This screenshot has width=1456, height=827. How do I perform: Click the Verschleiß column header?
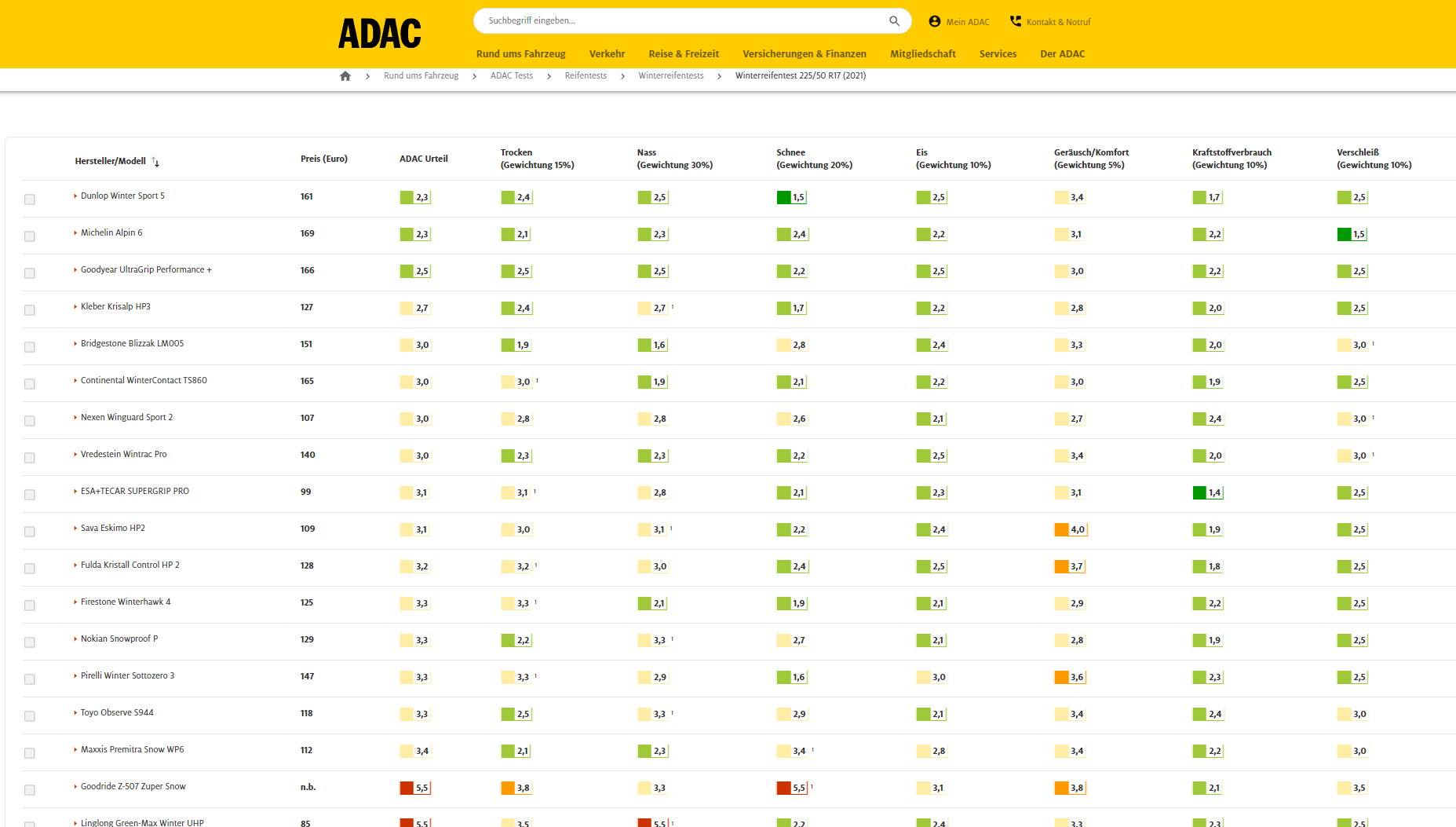point(1374,159)
